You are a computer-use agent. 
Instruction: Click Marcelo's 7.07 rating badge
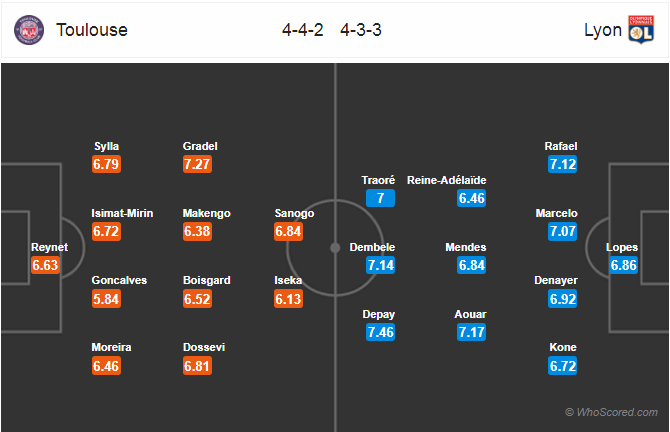point(563,232)
